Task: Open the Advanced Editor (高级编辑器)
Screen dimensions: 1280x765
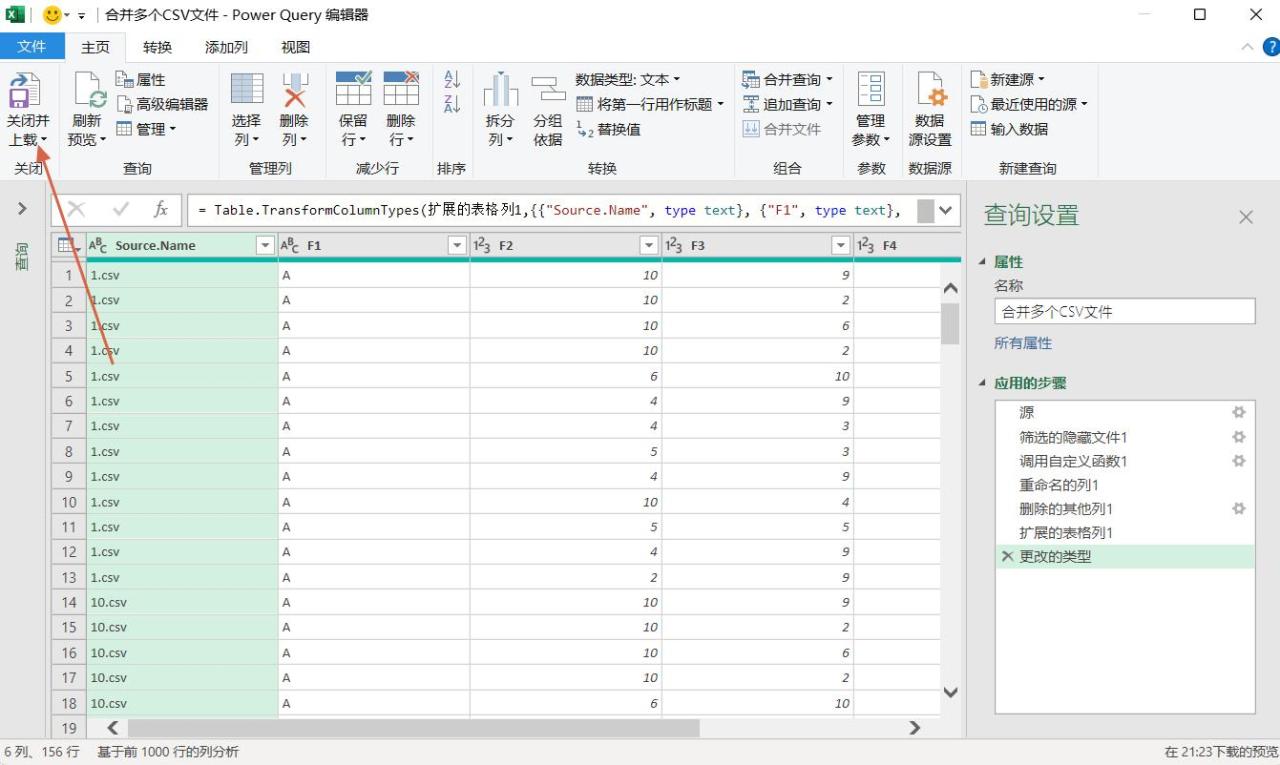Action: (x=162, y=104)
